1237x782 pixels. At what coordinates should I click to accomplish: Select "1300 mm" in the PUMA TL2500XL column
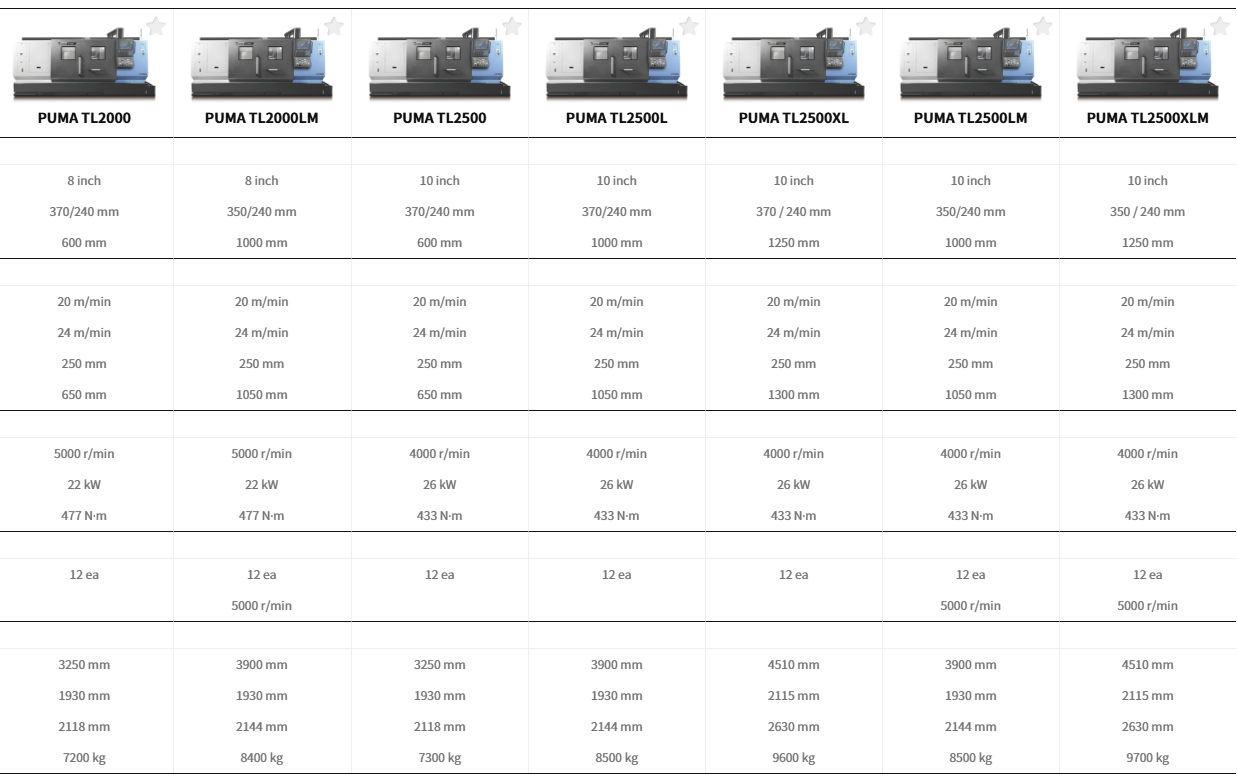pos(794,395)
